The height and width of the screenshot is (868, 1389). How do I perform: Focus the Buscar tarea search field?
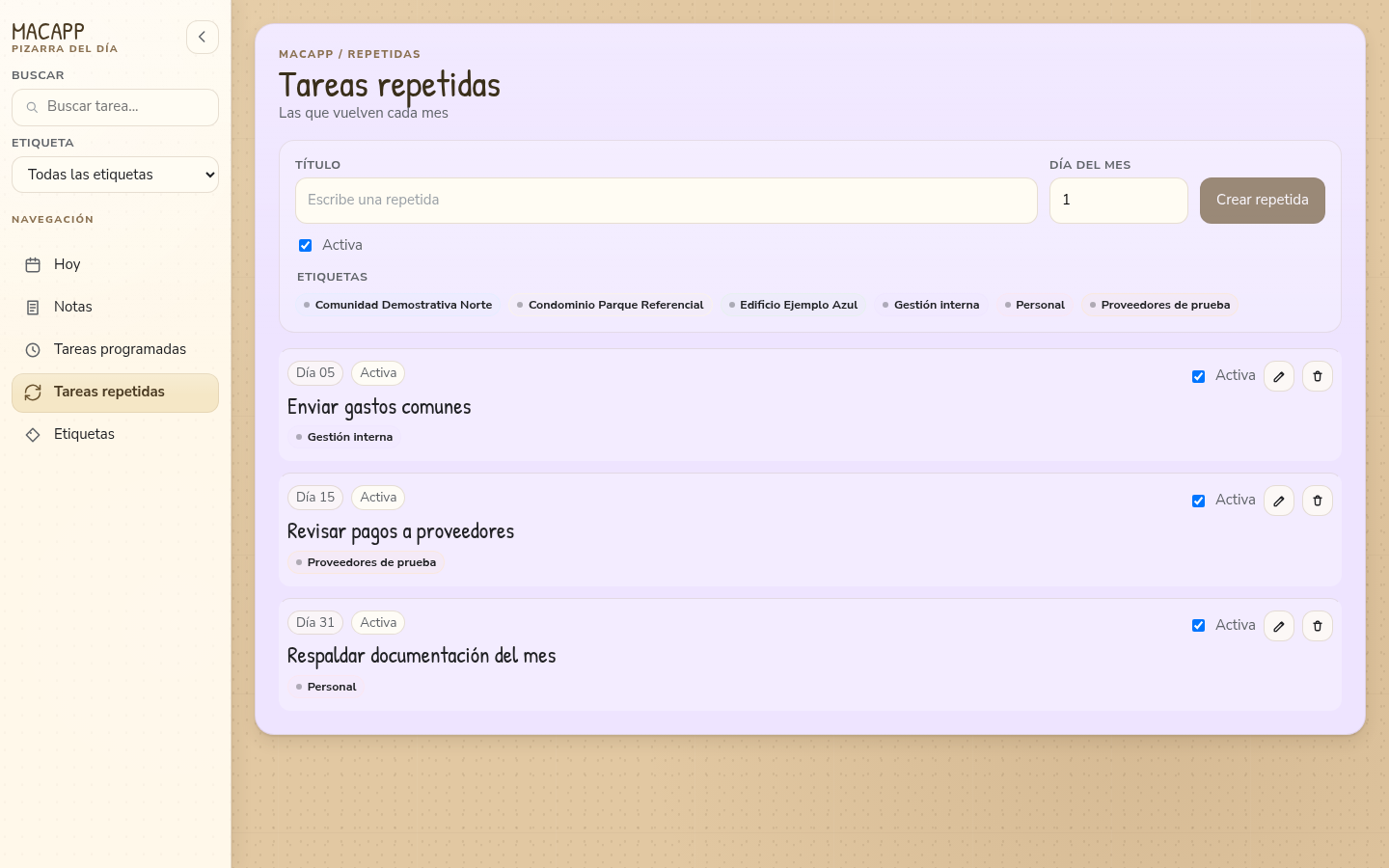pyautogui.click(x=115, y=107)
